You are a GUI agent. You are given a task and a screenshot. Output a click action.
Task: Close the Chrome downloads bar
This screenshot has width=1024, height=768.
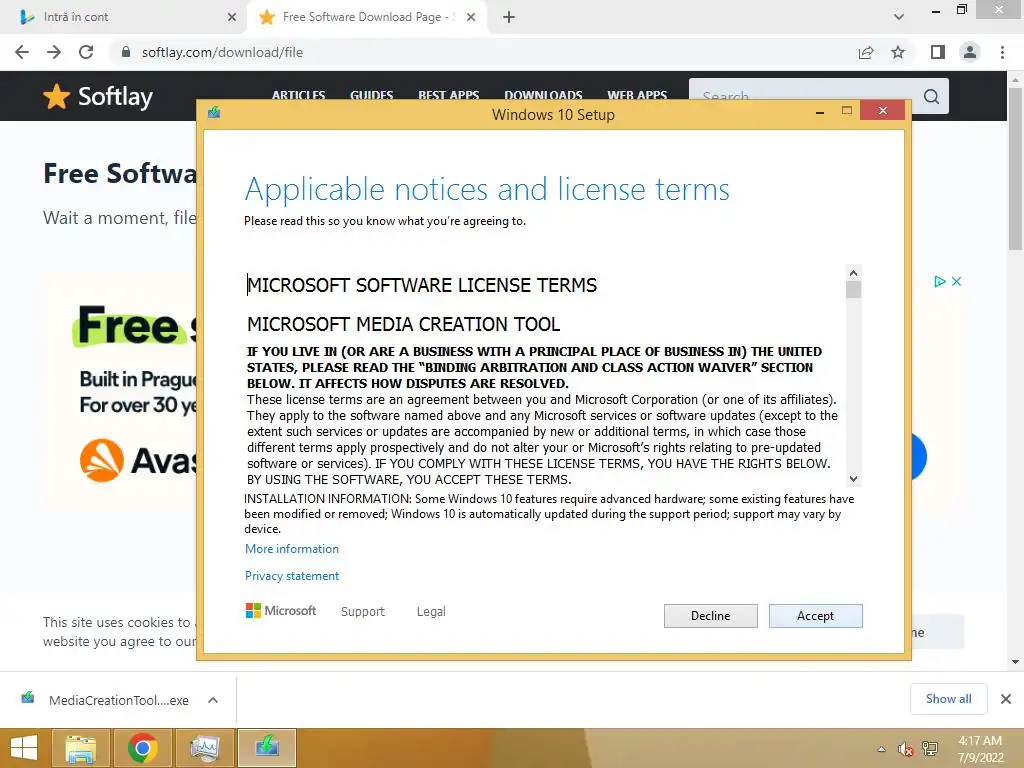[1006, 699]
